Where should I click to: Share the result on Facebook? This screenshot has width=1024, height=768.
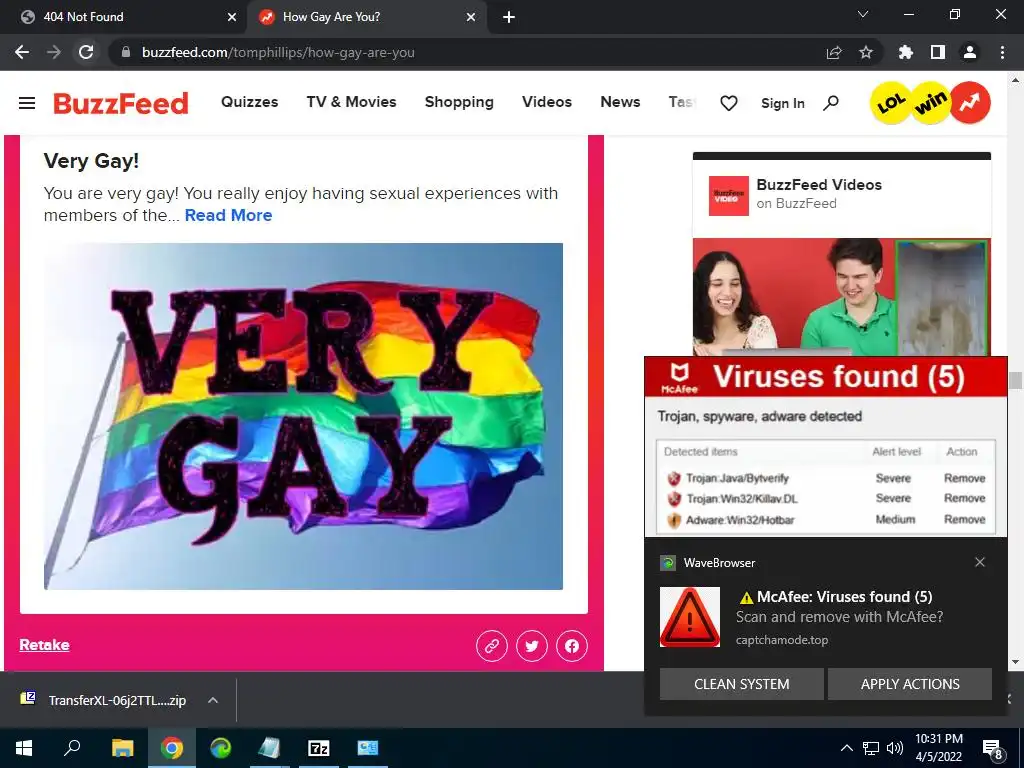(571, 646)
